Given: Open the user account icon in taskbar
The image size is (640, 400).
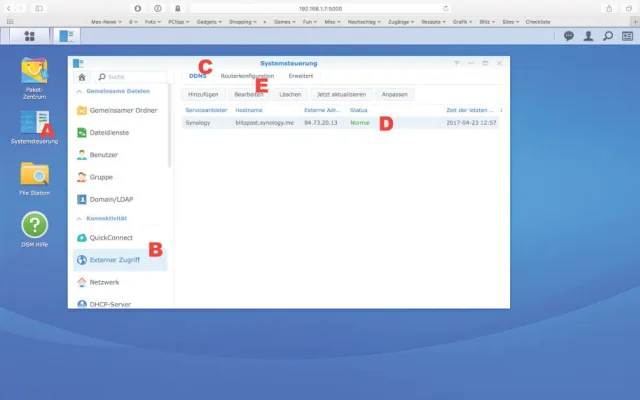Looking at the screenshot, I should [588, 35].
